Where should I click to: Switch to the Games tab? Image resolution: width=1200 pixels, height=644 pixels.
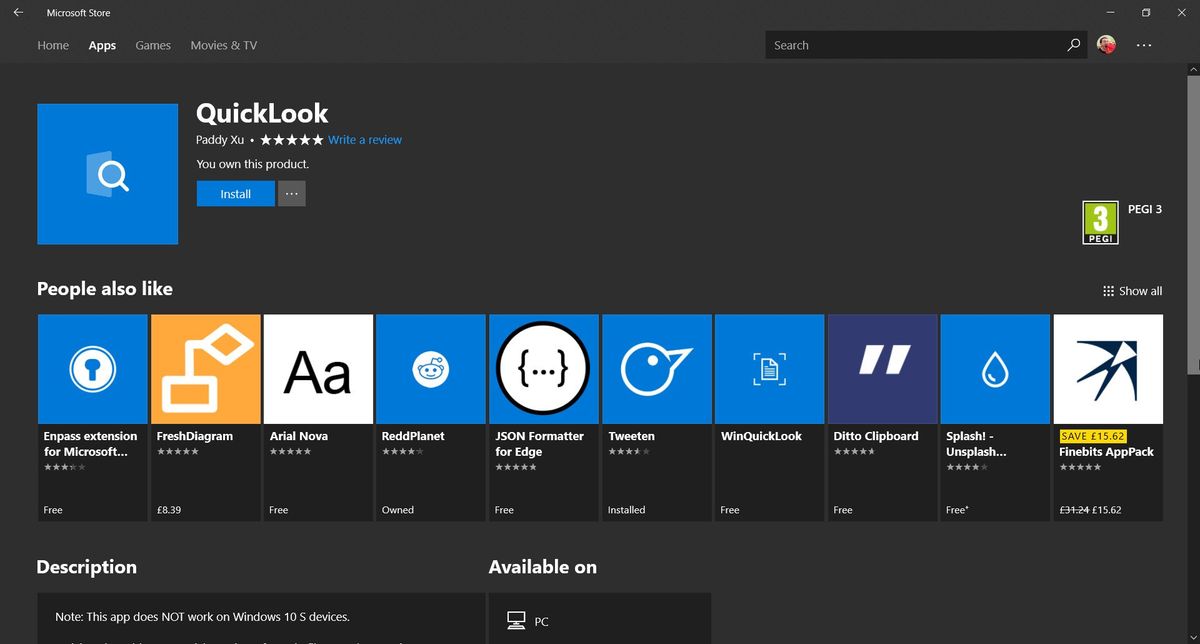coord(153,45)
